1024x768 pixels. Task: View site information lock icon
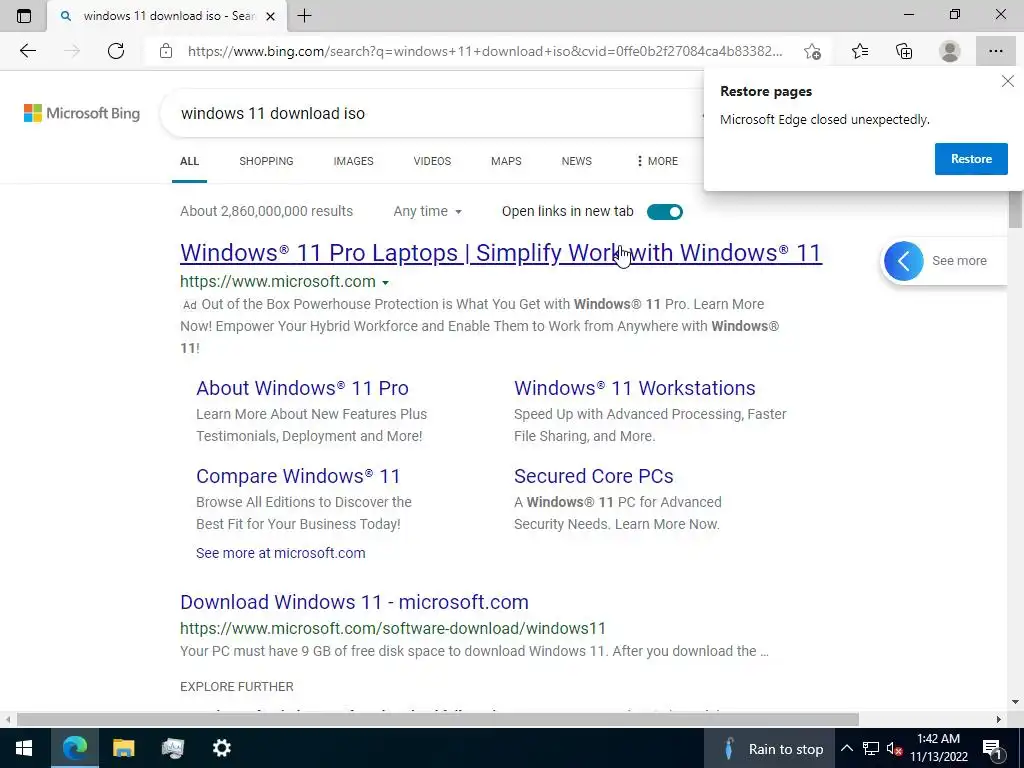pyautogui.click(x=166, y=51)
